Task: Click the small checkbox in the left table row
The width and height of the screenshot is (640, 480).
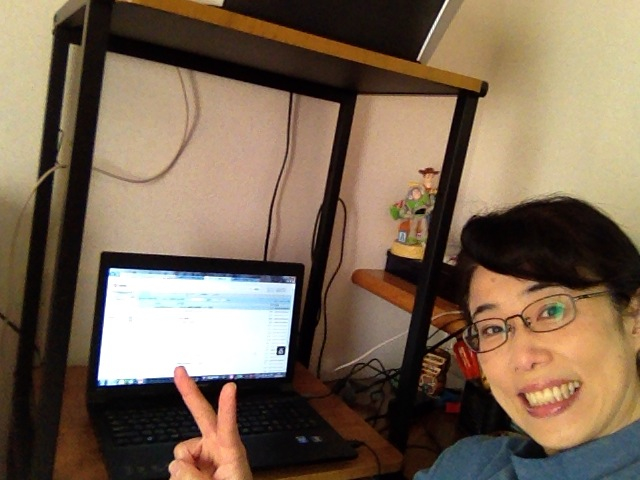Action: (x=131, y=318)
